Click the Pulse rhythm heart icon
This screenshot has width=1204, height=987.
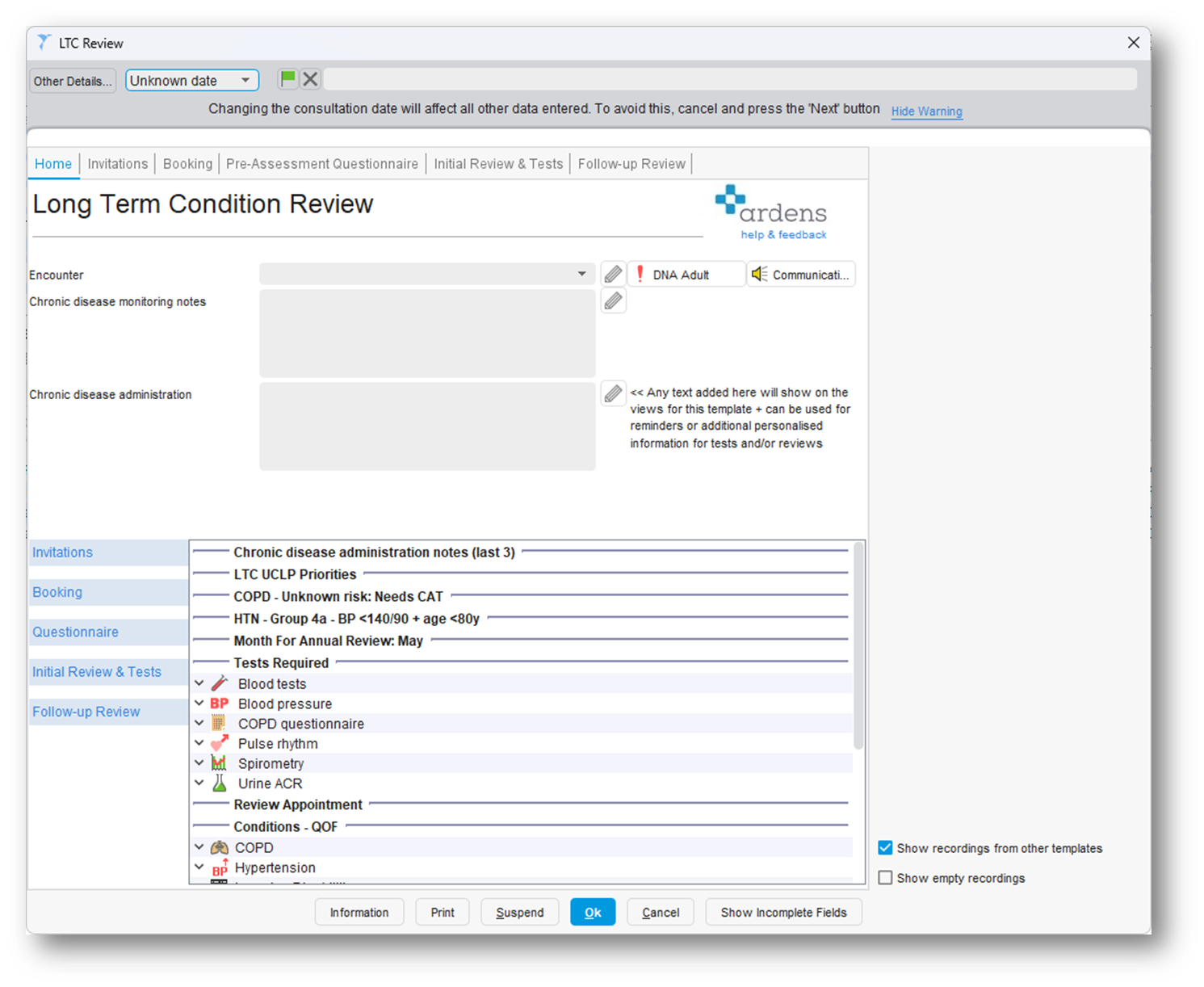[219, 743]
